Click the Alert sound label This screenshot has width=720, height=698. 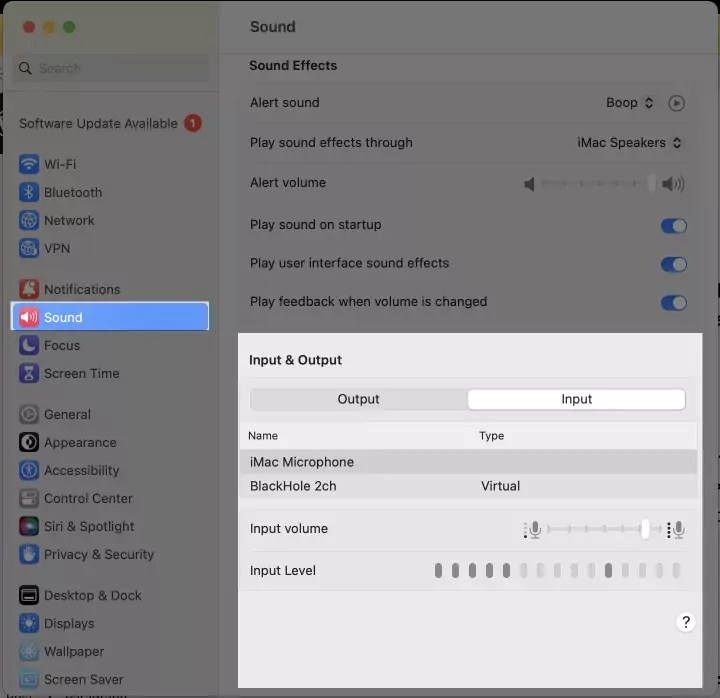pos(285,102)
